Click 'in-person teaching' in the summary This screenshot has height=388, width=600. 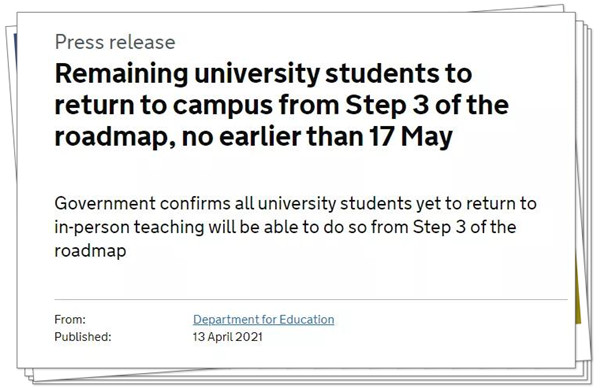130,227
